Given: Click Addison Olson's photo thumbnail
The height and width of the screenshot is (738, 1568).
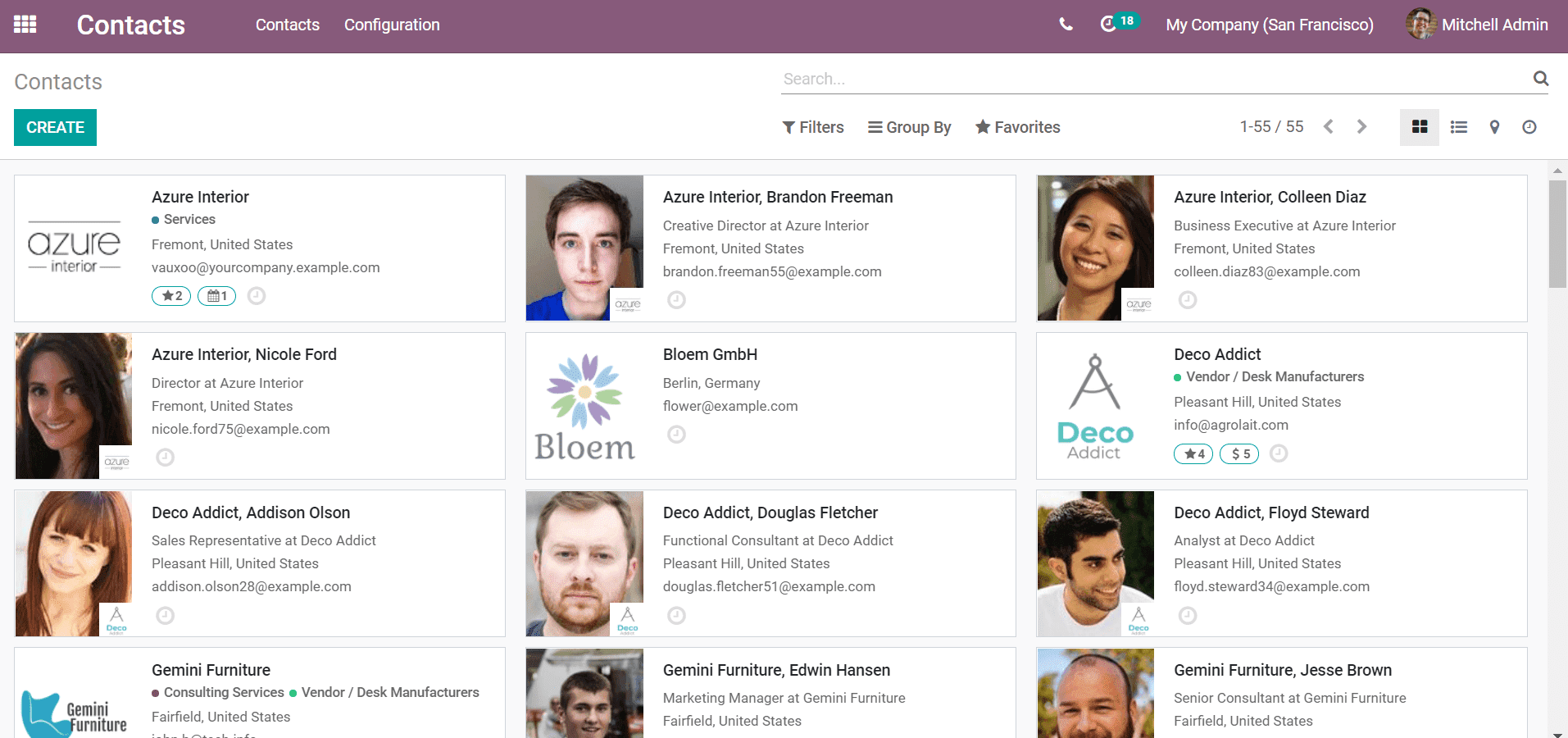Looking at the screenshot, I should tap(74, 563).
